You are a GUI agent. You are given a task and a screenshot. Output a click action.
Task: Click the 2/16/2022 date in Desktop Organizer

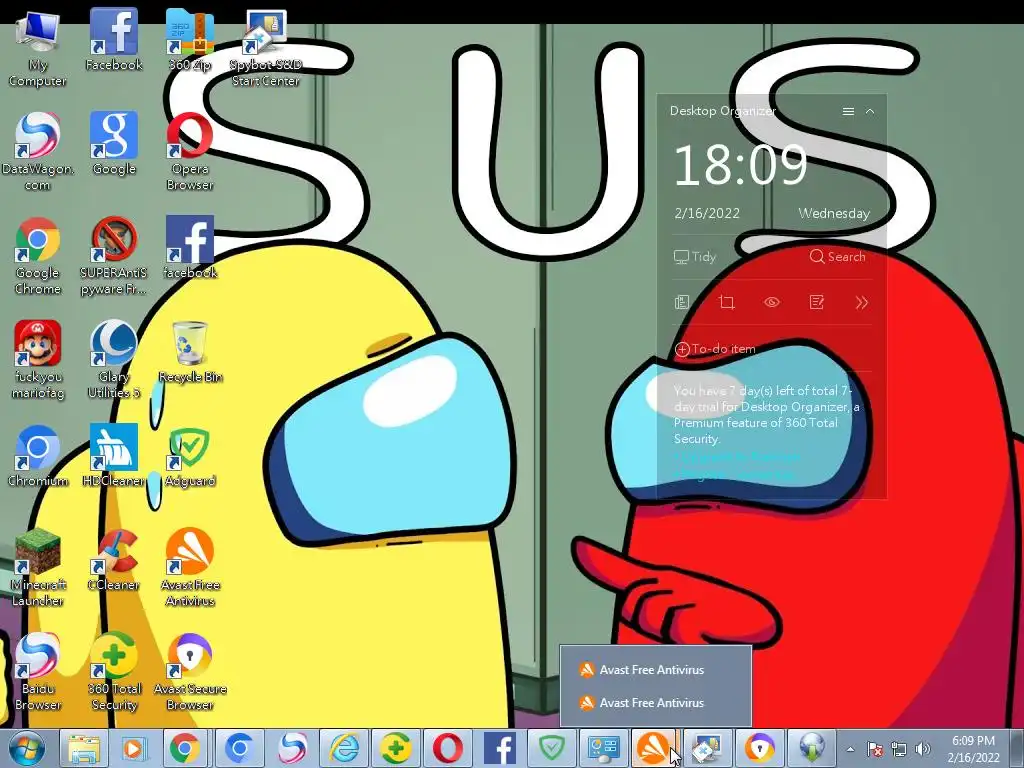(x=707, y=213)
